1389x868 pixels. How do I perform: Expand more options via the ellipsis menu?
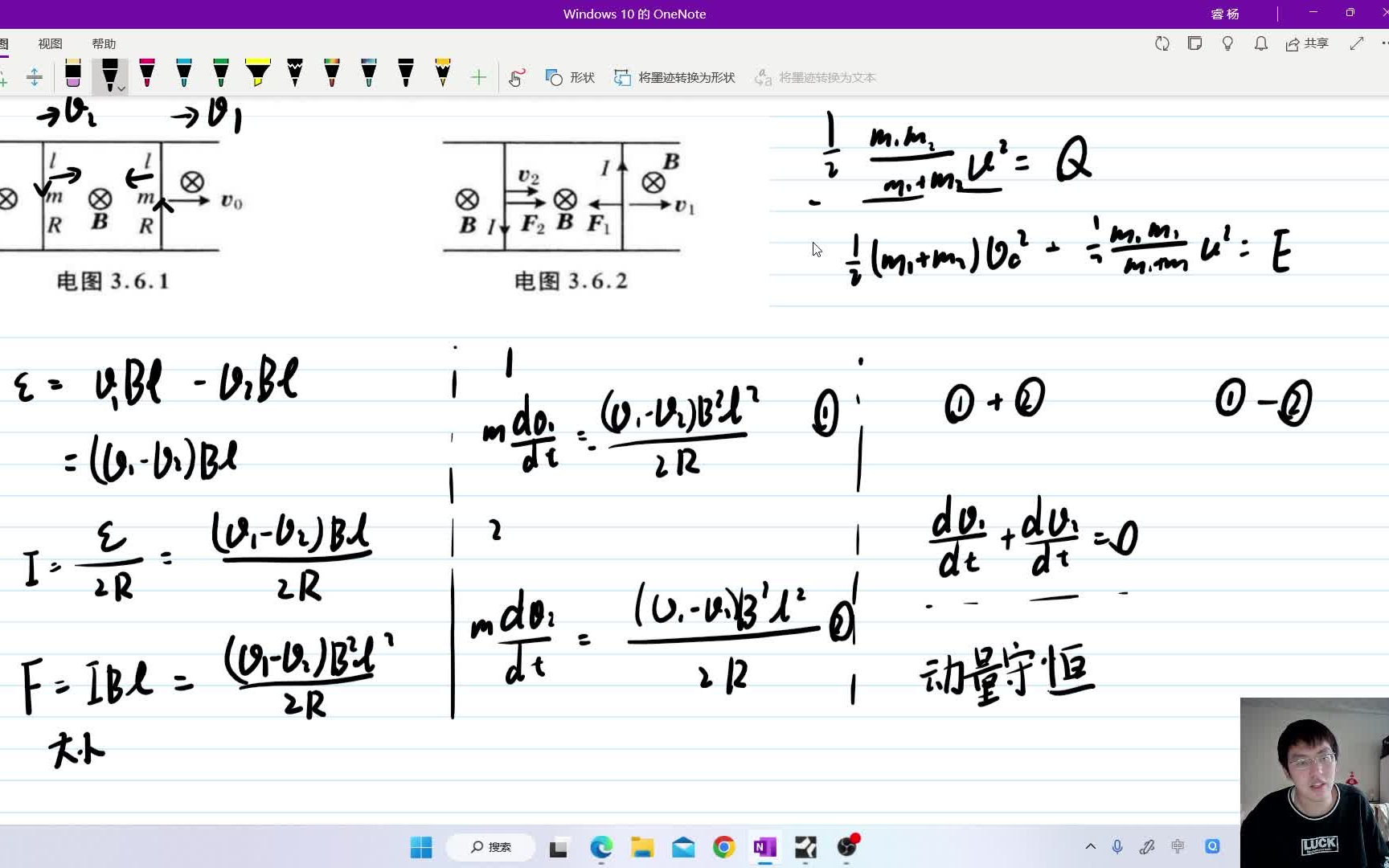1385,44
